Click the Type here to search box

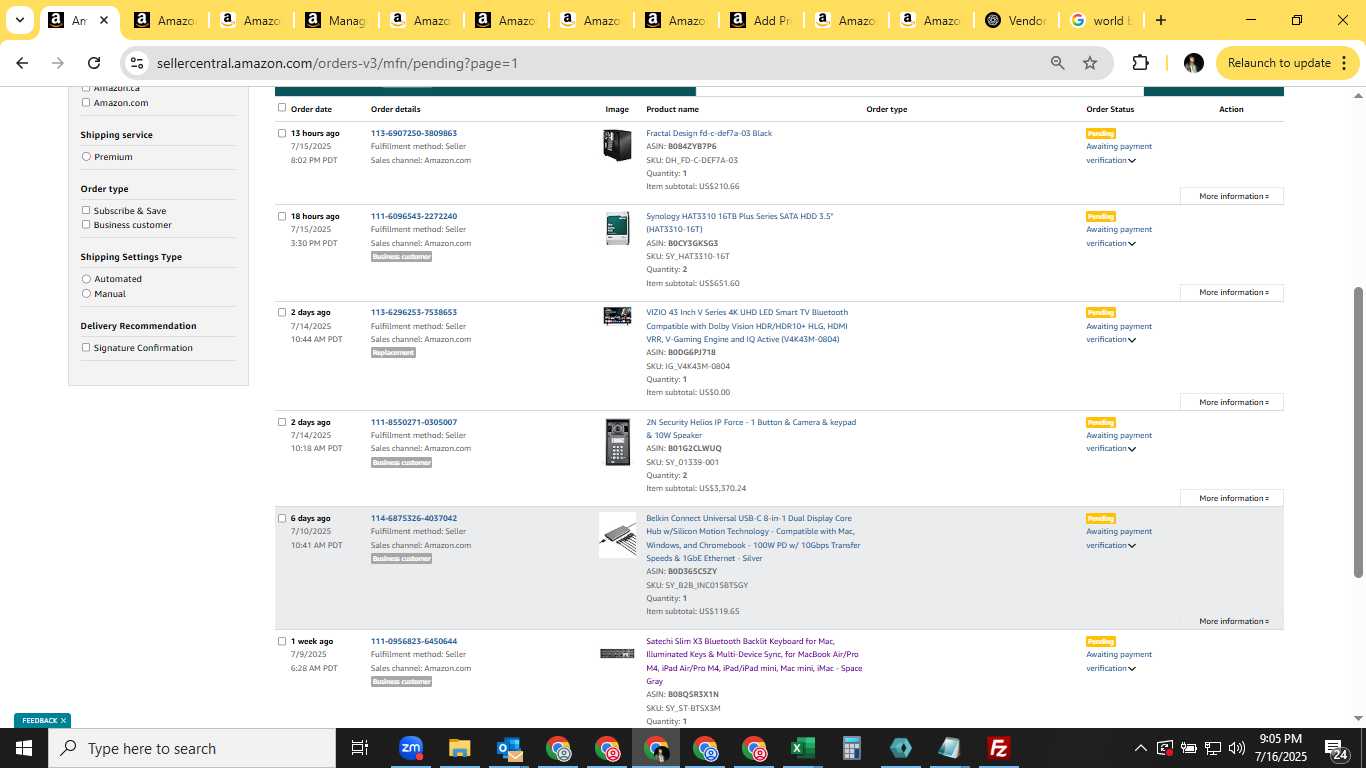tap(192, 748)
